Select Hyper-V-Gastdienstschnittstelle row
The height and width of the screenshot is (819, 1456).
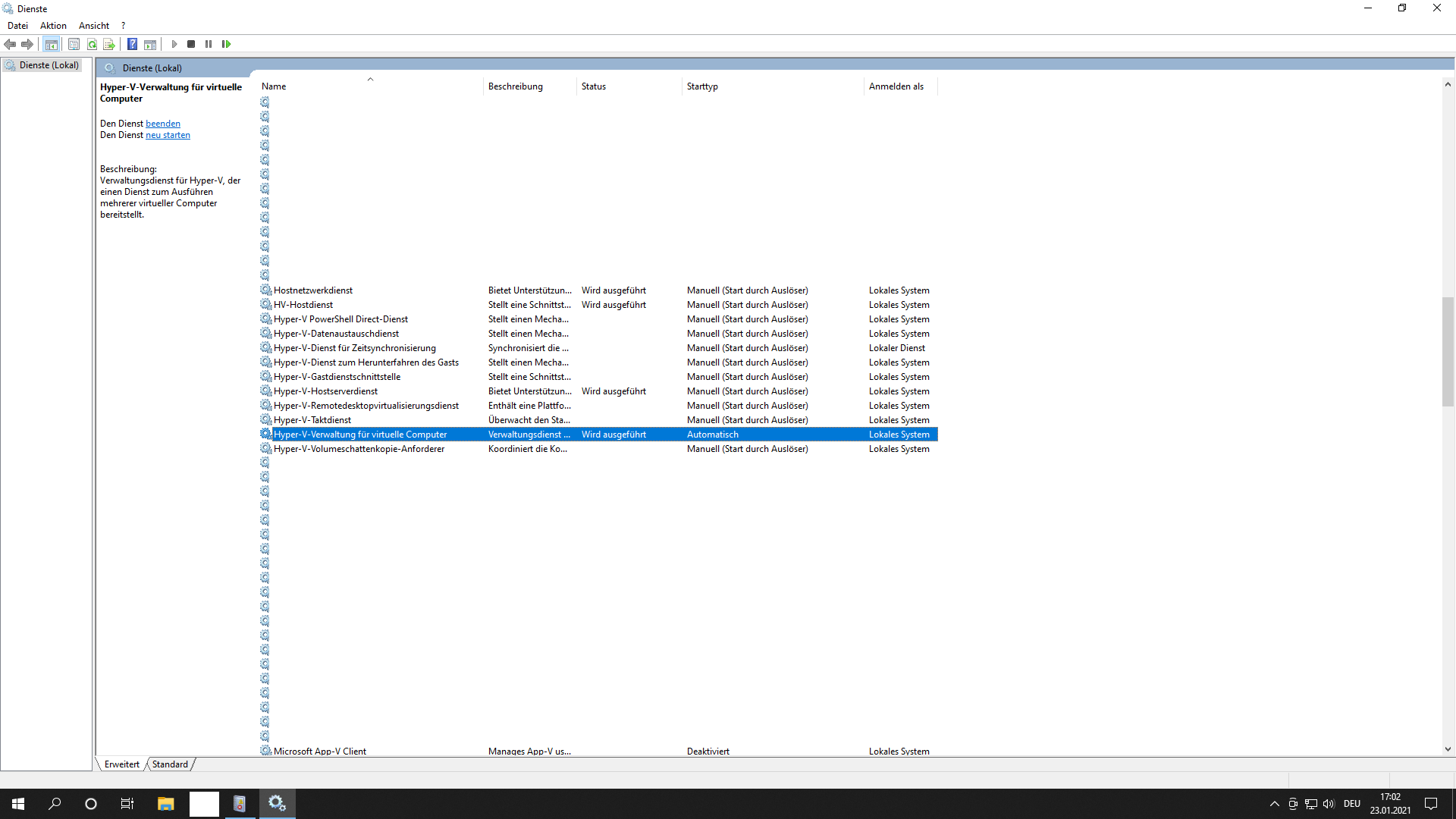(x=598, y=376)
